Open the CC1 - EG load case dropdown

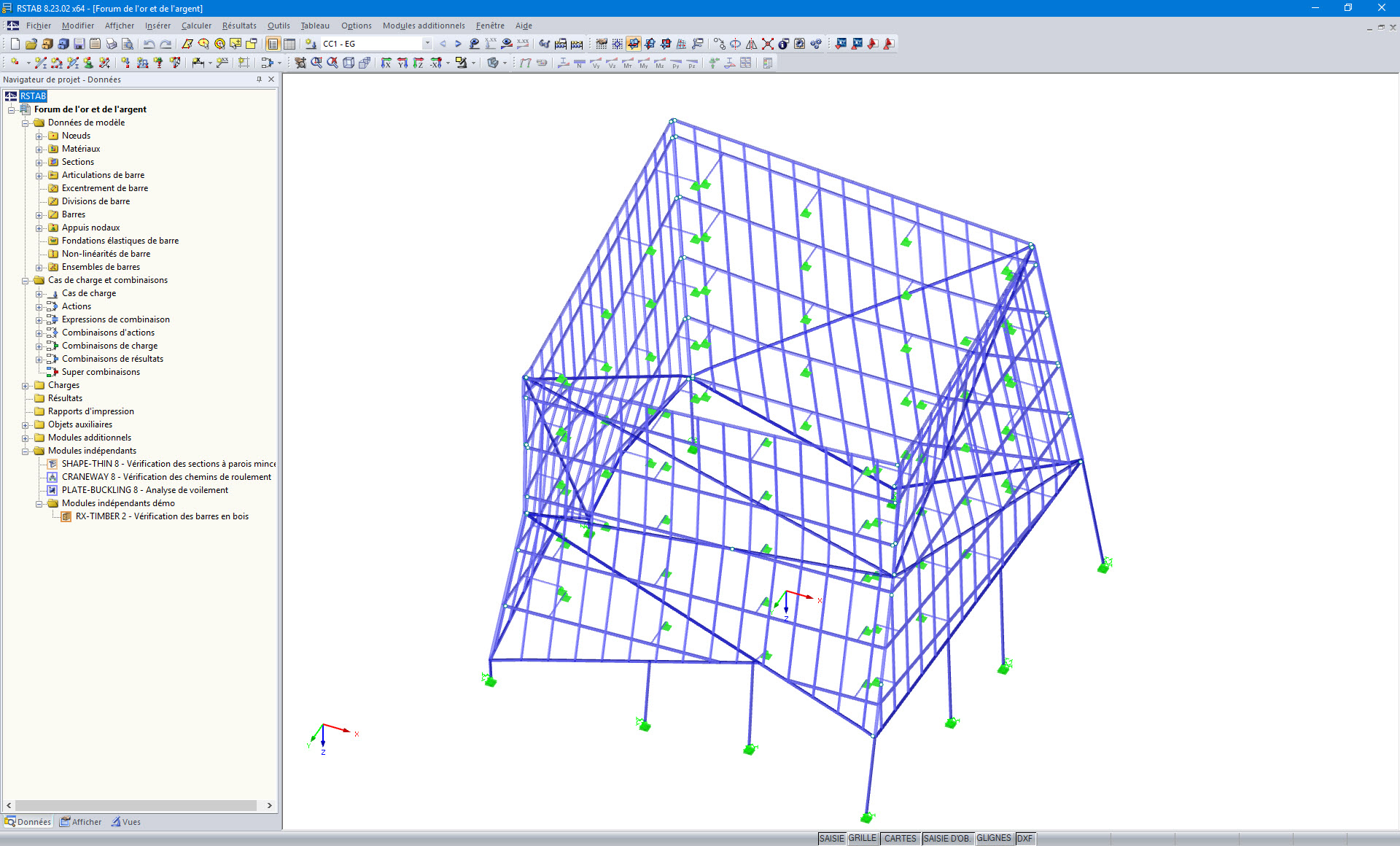427,44
